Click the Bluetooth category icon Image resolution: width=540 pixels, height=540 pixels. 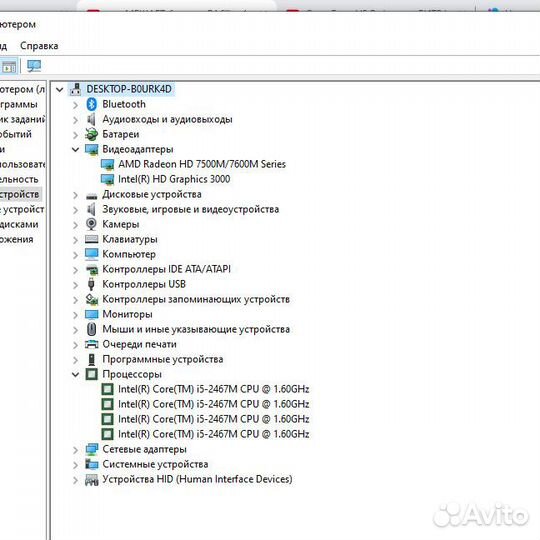pyautogui.click(x=91, y=104)
